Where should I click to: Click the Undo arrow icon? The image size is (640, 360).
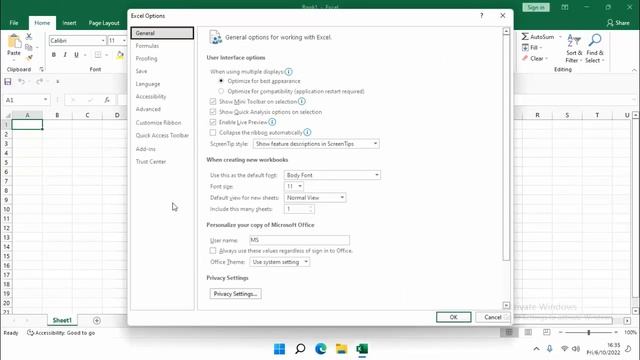pyautogui.click(x=21, y=82)
